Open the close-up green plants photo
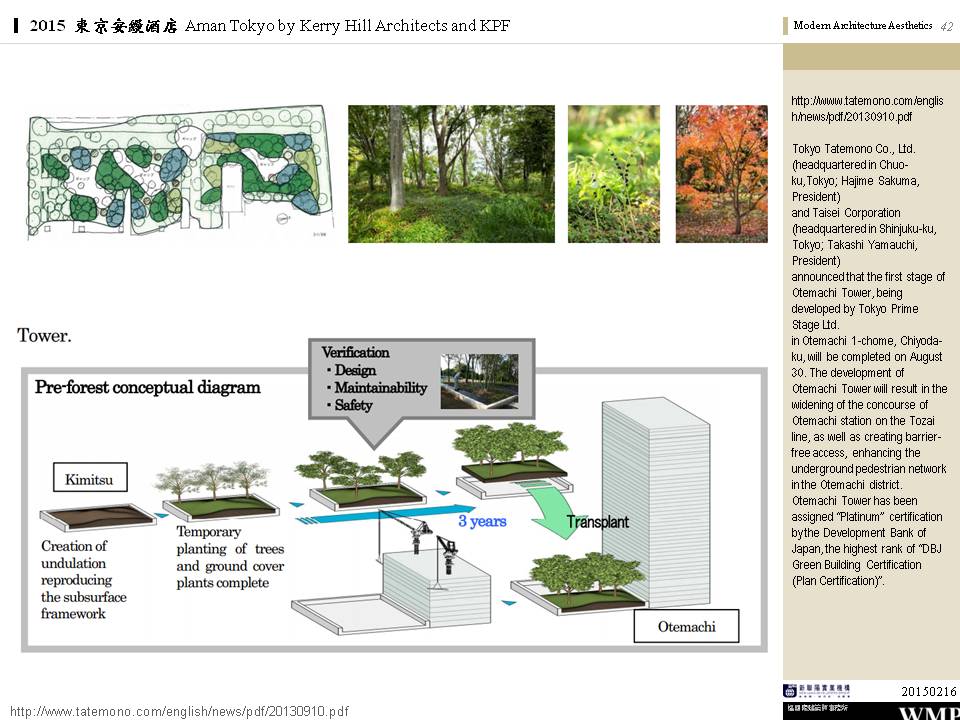This screenshot has width=960, height=720. [x=613, y=174]
